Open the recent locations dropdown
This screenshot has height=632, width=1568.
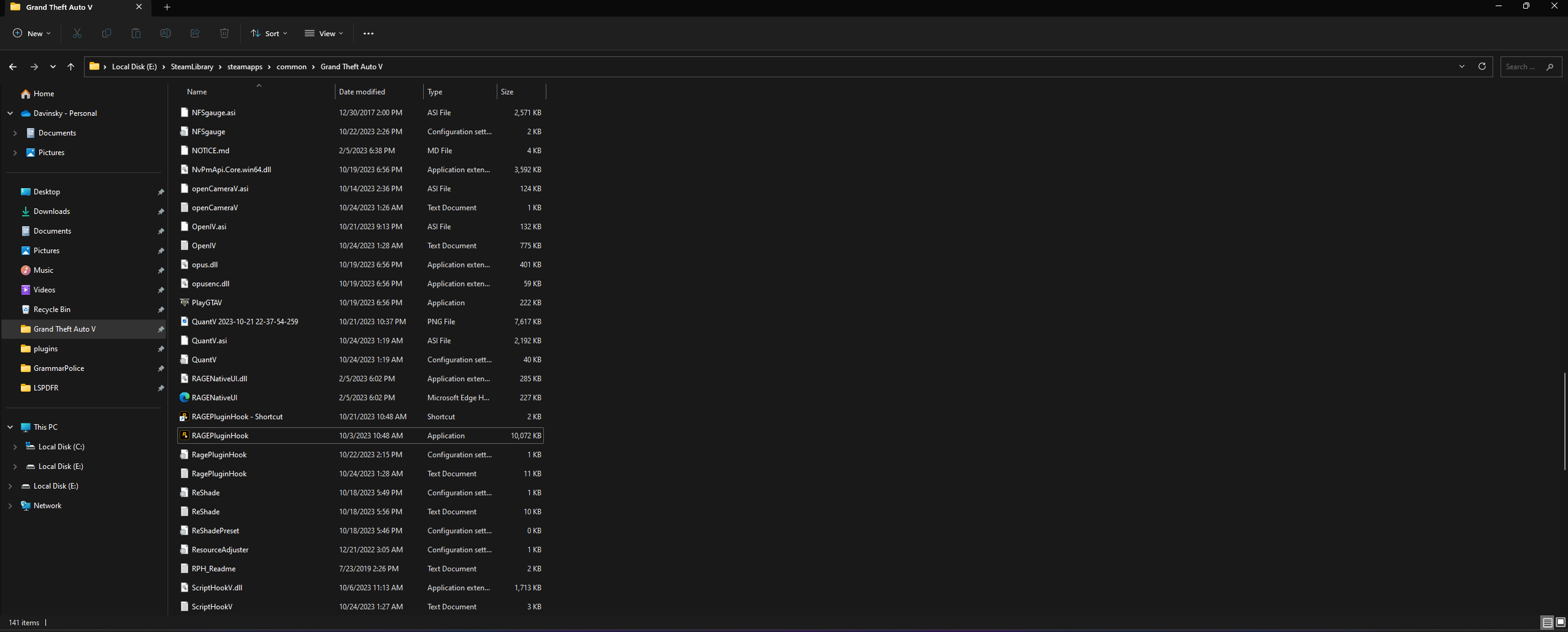pos(53,67)
